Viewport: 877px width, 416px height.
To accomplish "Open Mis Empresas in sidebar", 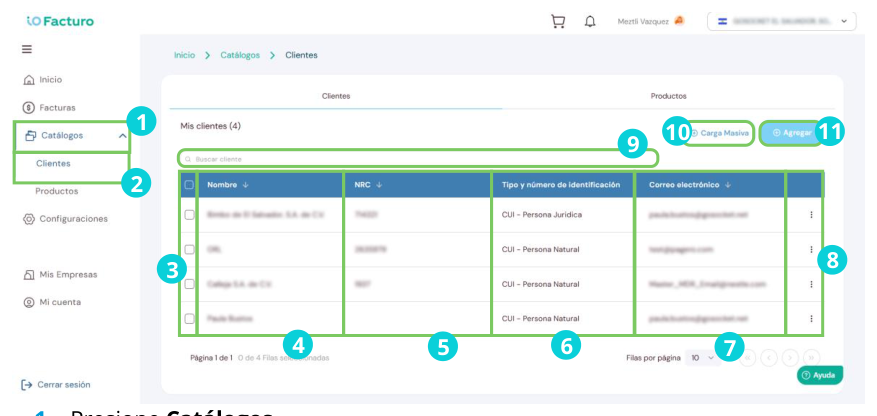I will pos(60,275).
